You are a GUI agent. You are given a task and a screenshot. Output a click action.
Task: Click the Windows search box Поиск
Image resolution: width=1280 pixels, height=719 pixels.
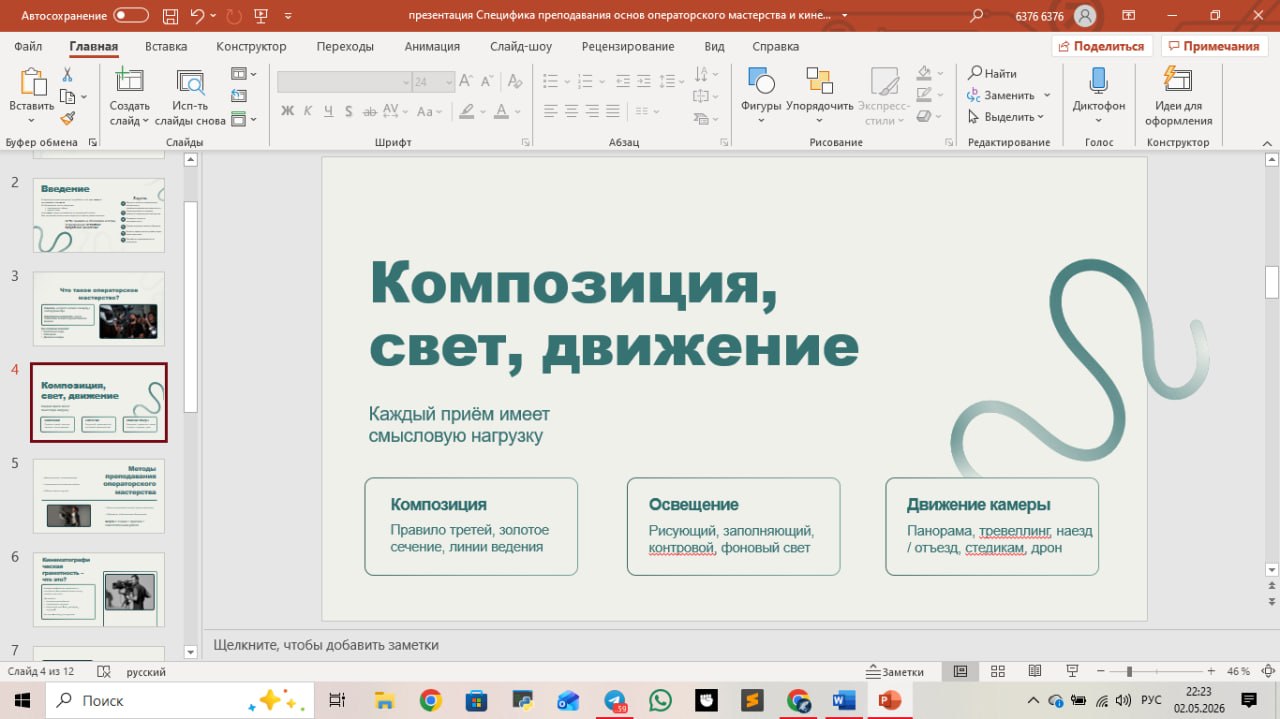[182, 700]
